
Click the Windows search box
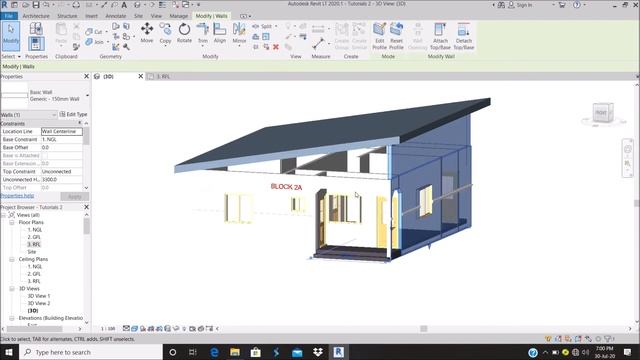91,352
